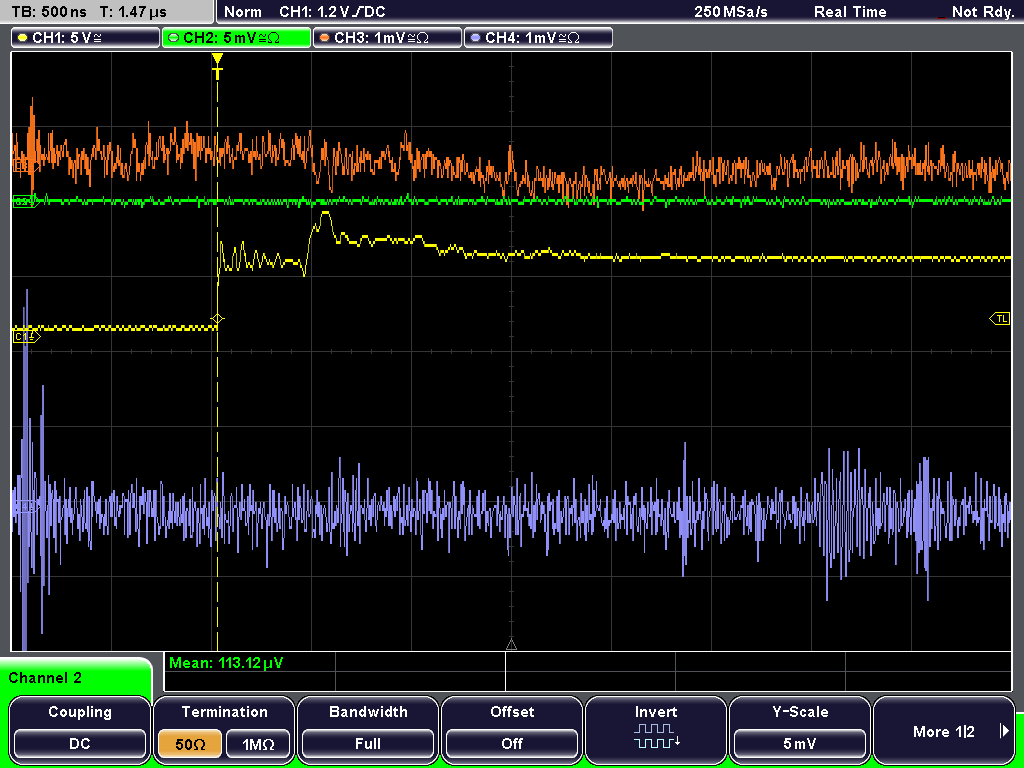Select the CH4 1 mV channel tab
Viewport: 1024px width, 768px height.
tap(537, 38)
